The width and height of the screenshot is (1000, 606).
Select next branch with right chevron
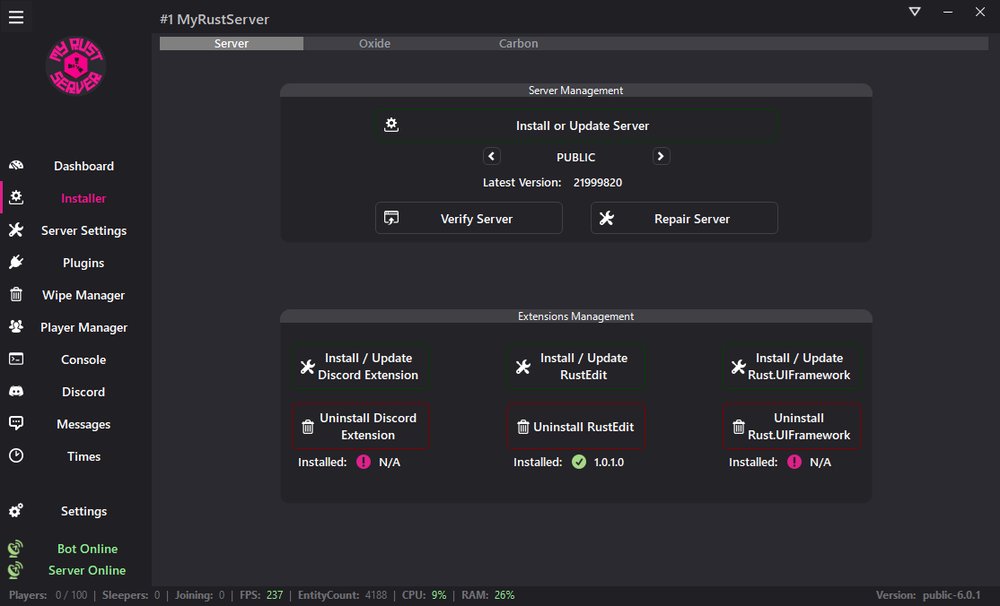tap(661, 156)
